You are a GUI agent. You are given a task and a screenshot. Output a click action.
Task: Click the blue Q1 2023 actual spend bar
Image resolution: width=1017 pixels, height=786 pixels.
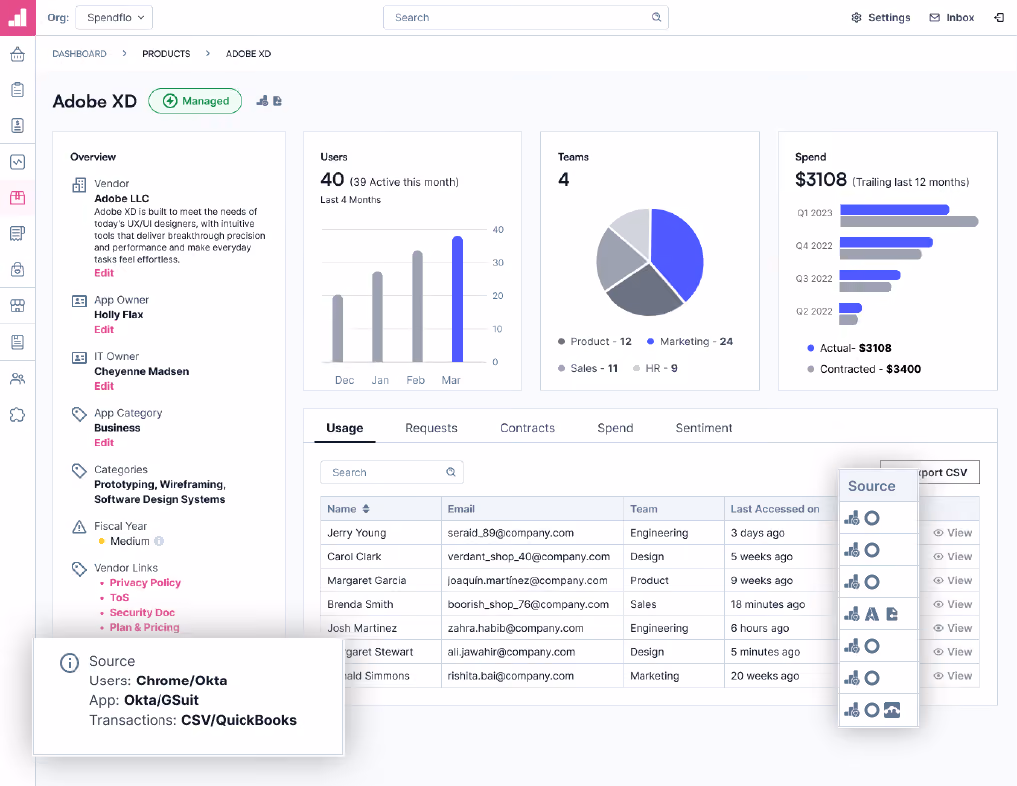tap(894, 209)
